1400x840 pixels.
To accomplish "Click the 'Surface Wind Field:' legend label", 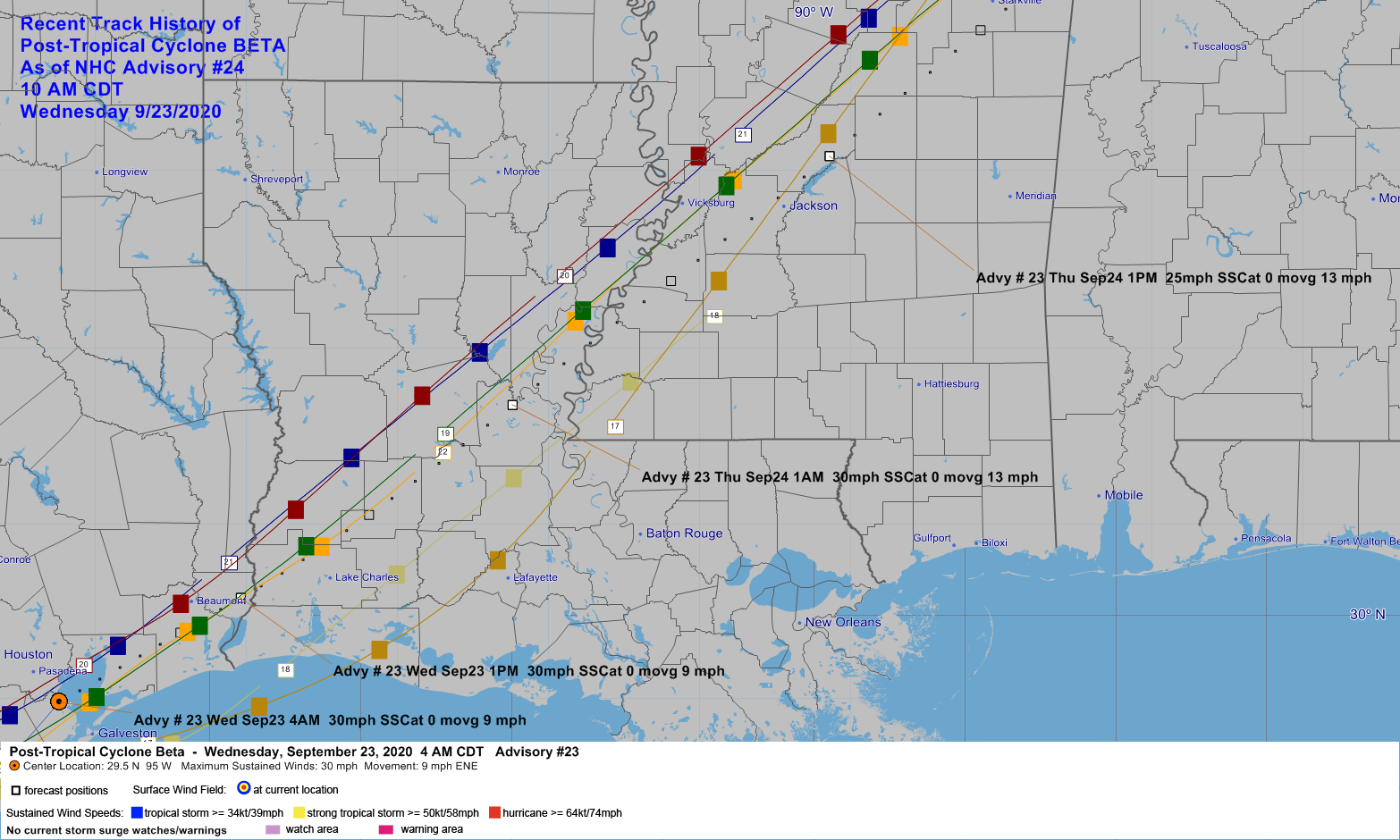I will (180, 790).
